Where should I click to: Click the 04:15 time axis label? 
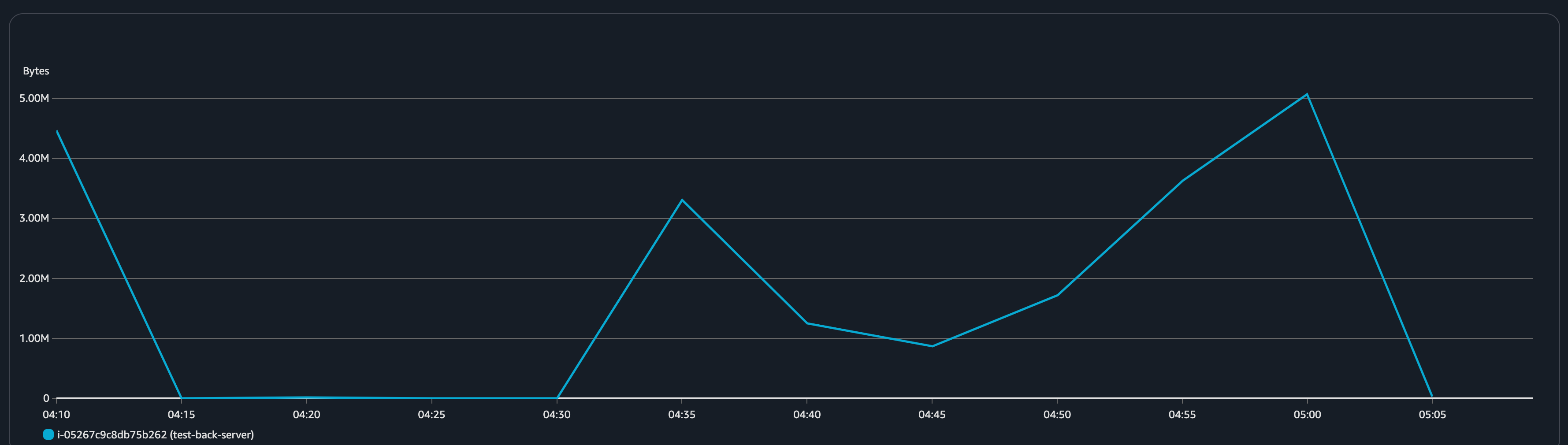(x=182, y=415)
